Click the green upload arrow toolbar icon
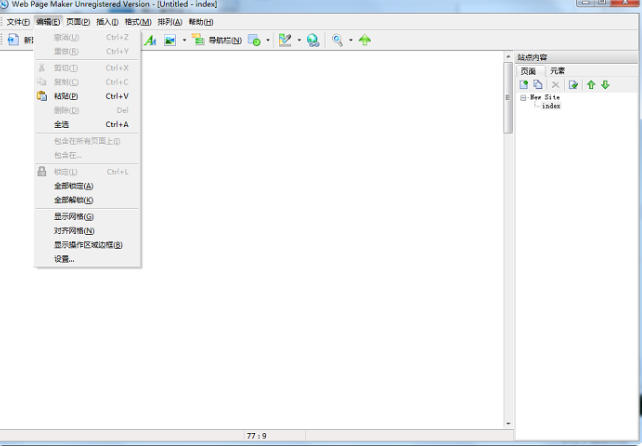 [x=365, y=40]
